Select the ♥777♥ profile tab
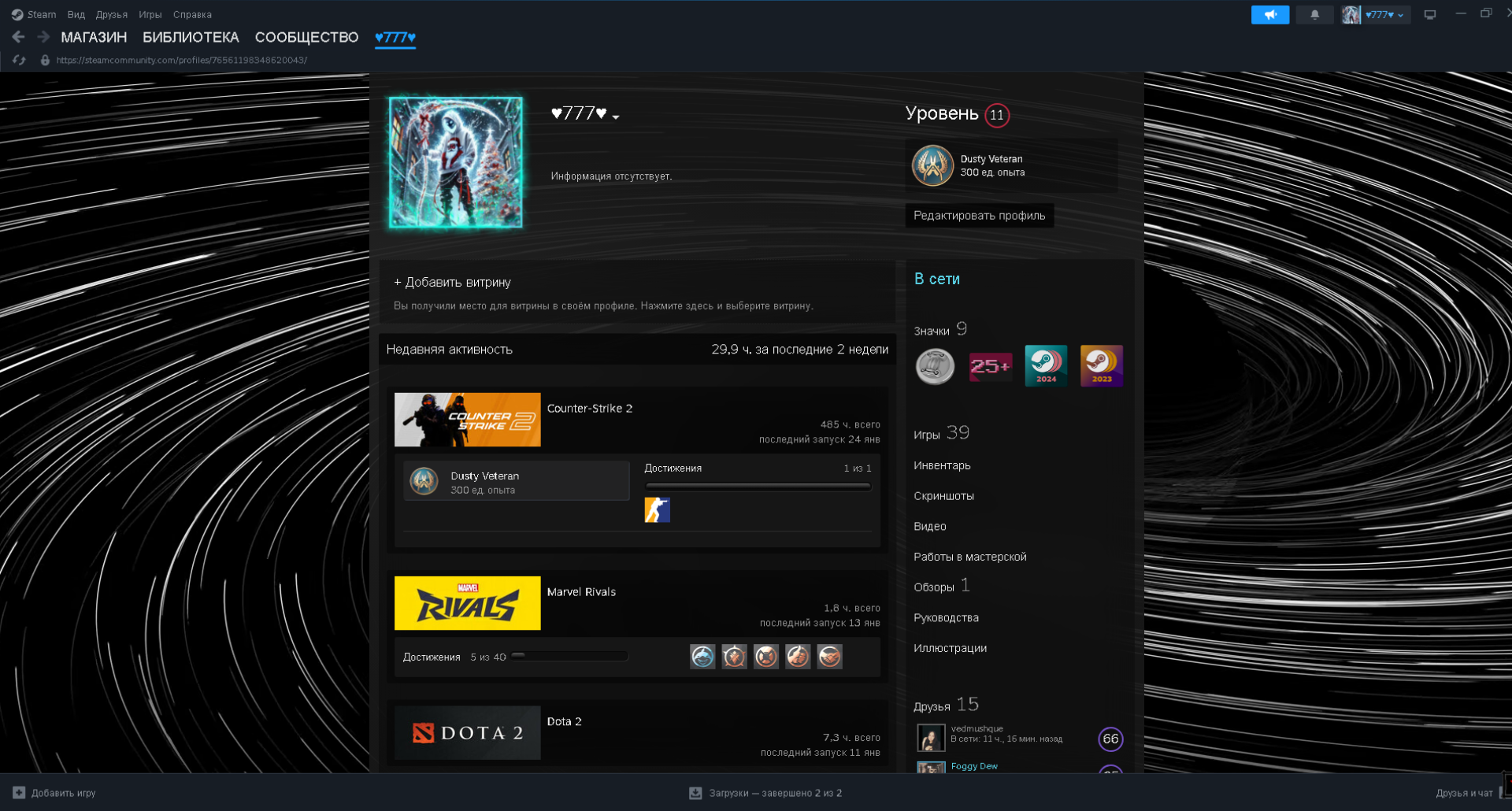This screenshot has height=811, width=1512. pyautogui.click(x=395, y=37)
